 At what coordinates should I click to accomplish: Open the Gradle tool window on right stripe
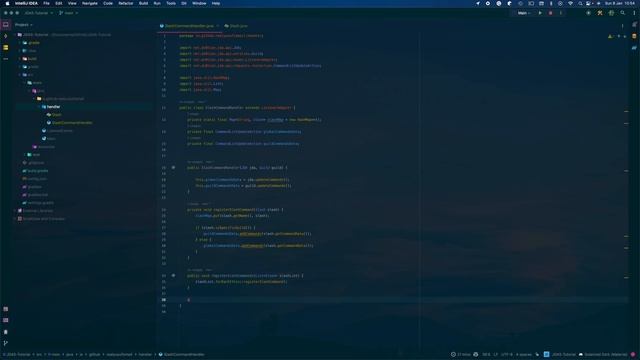(x=634, y=48)
